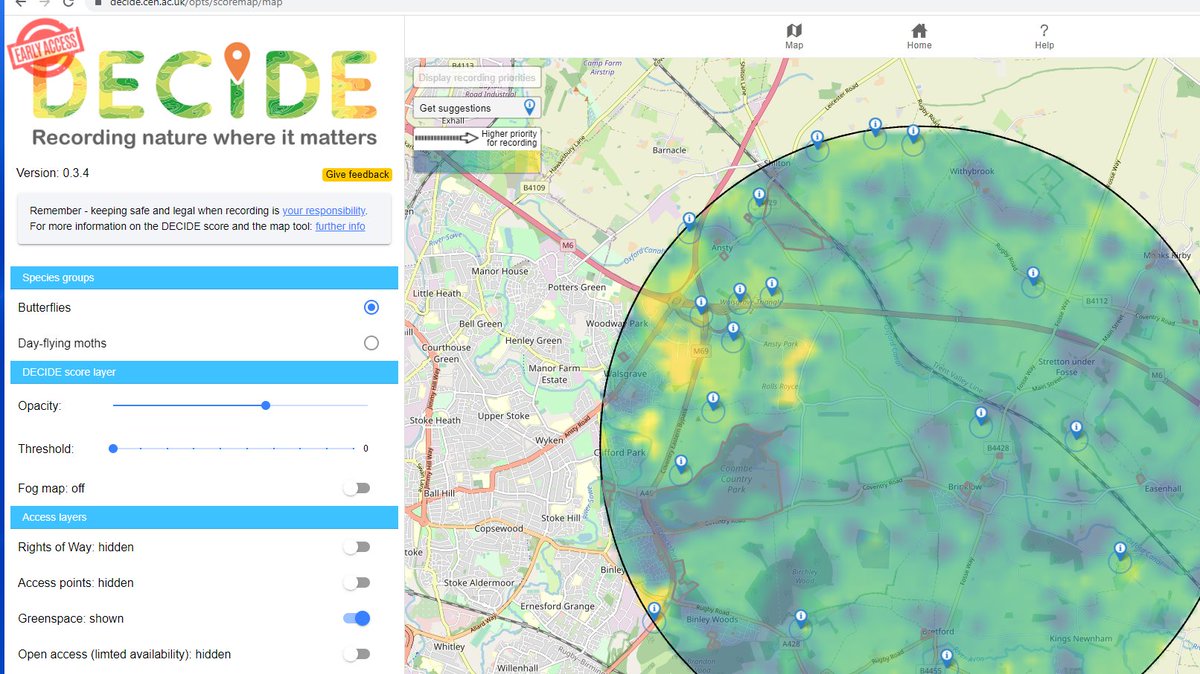Click the 'Recording nature where it matters' tagline
The height and width of the screenshot is (674, 1200).
[204, 137]
